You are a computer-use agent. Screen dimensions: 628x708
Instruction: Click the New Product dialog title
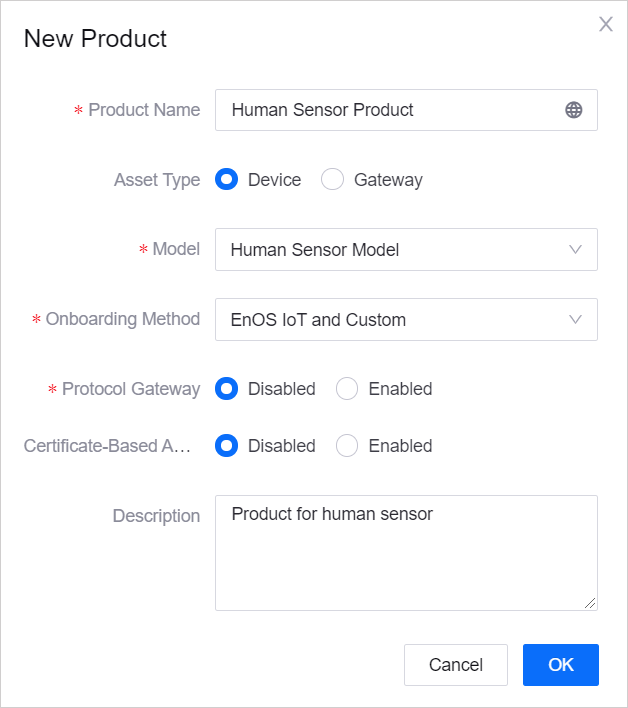click(x=95, y=39)
